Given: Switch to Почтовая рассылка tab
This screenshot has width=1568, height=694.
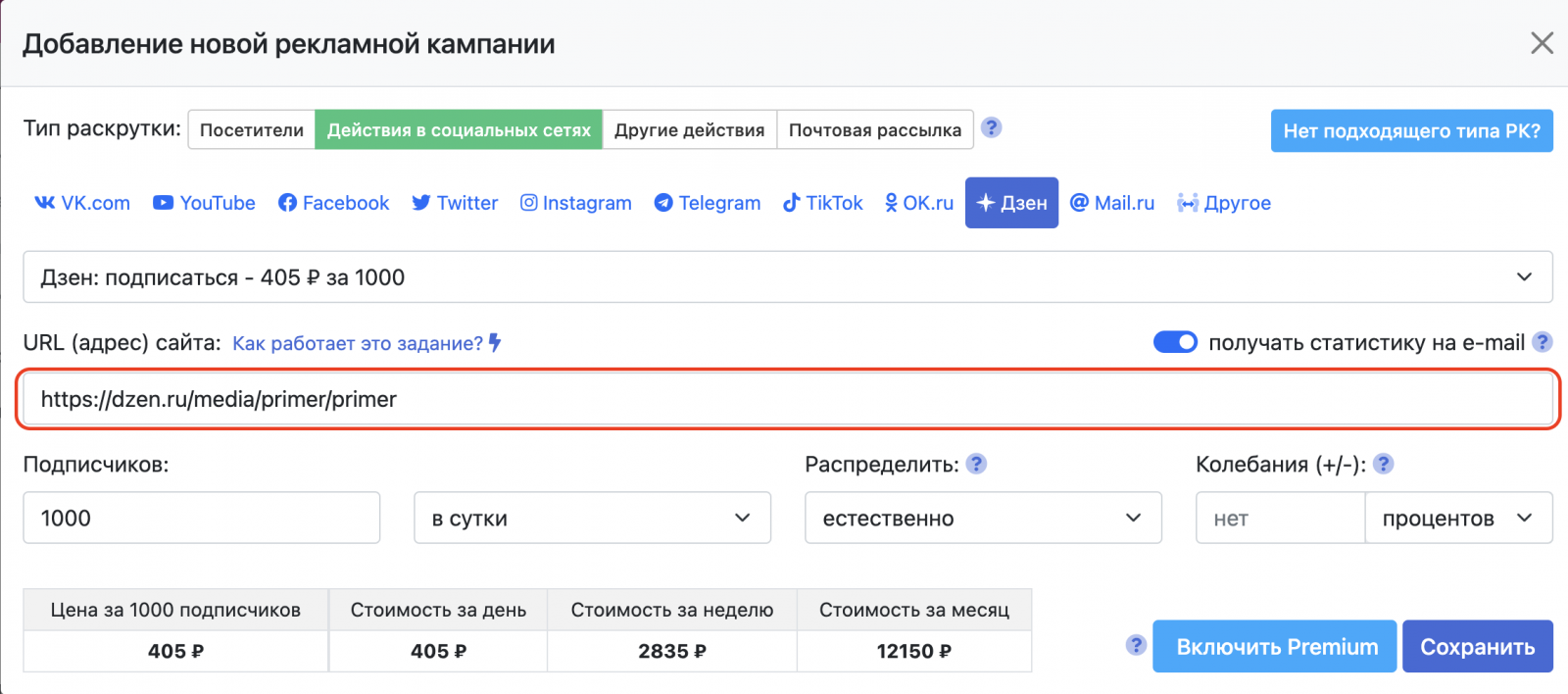Looking at the screenshot, I should (x=874, y=130).
